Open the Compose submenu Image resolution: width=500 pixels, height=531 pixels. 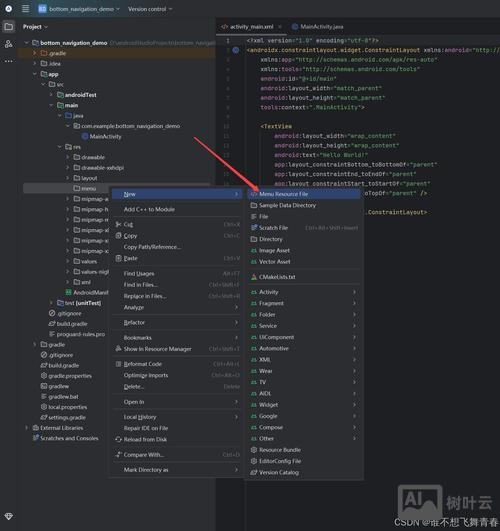304,427
